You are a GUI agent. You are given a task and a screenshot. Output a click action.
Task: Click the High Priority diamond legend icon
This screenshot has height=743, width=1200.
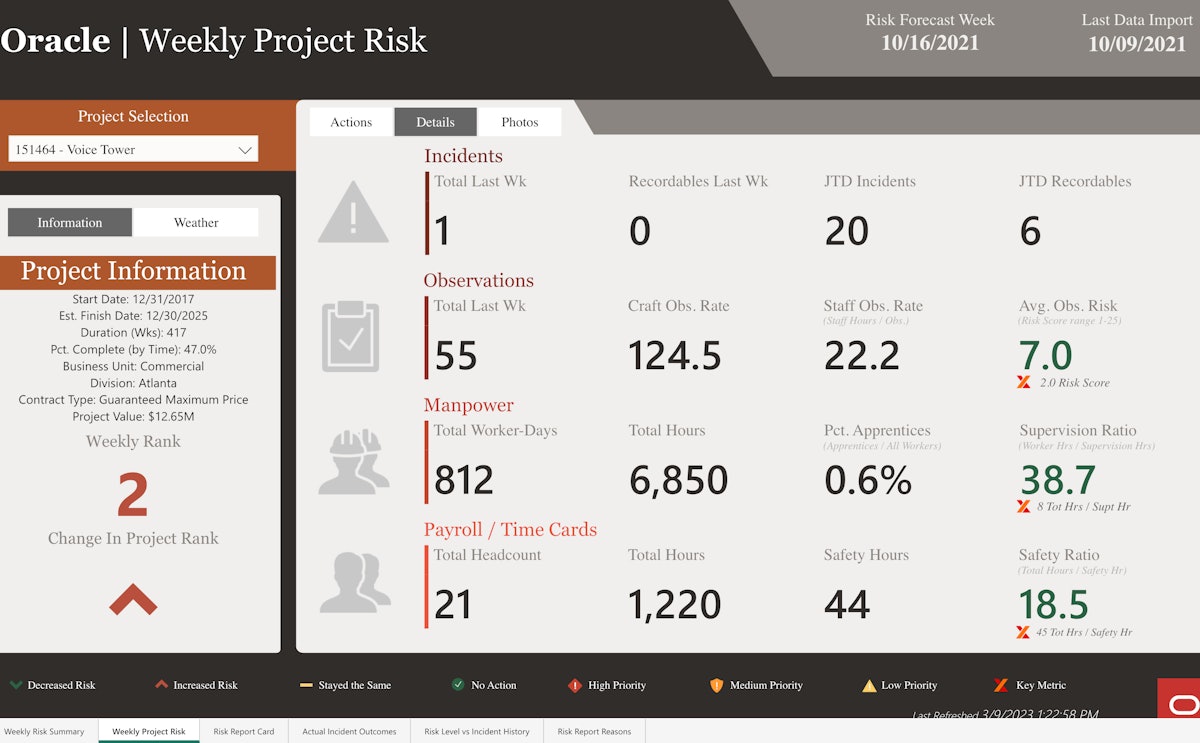pos(573,685)
